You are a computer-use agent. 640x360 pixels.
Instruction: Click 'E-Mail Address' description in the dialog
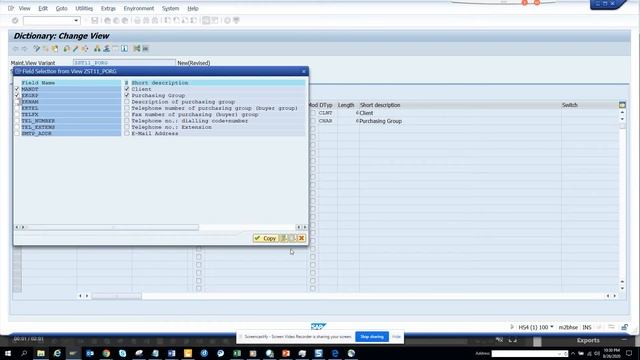(x=155, y=133)
